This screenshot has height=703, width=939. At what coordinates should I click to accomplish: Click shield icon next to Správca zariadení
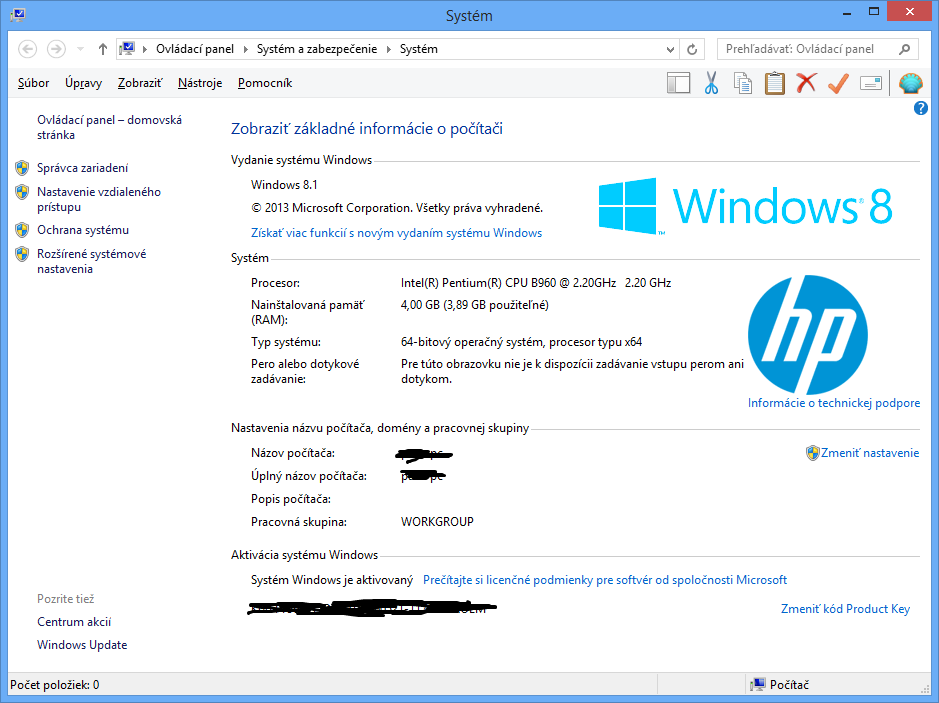click(x=22, y=168)
